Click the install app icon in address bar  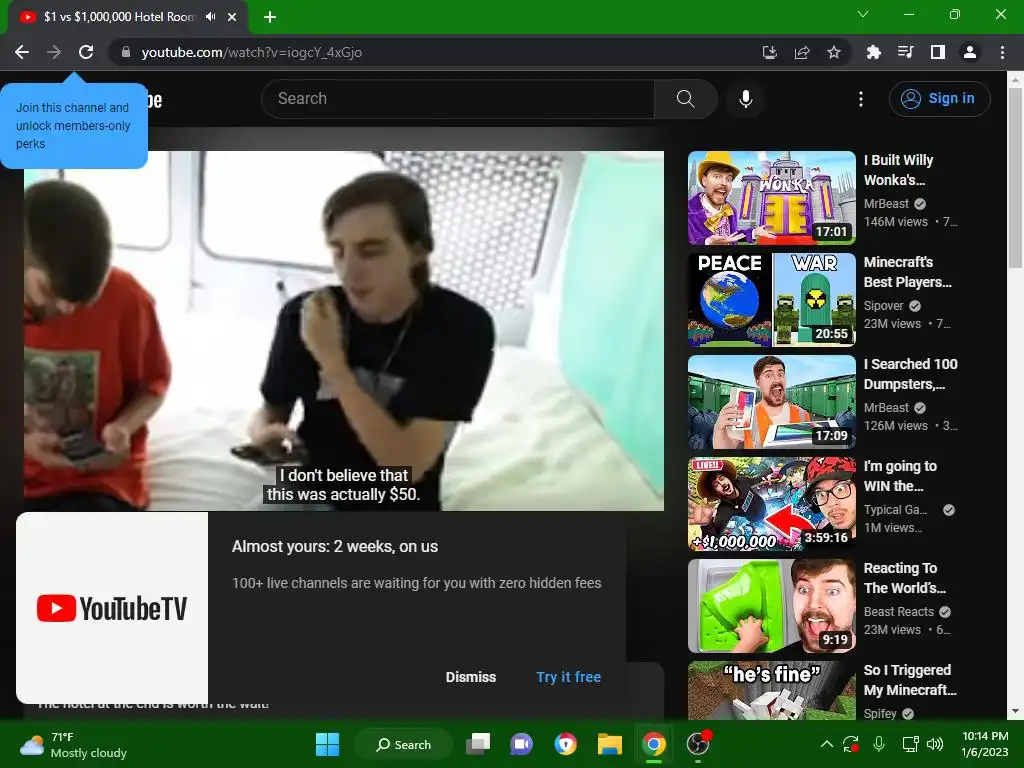770,52
